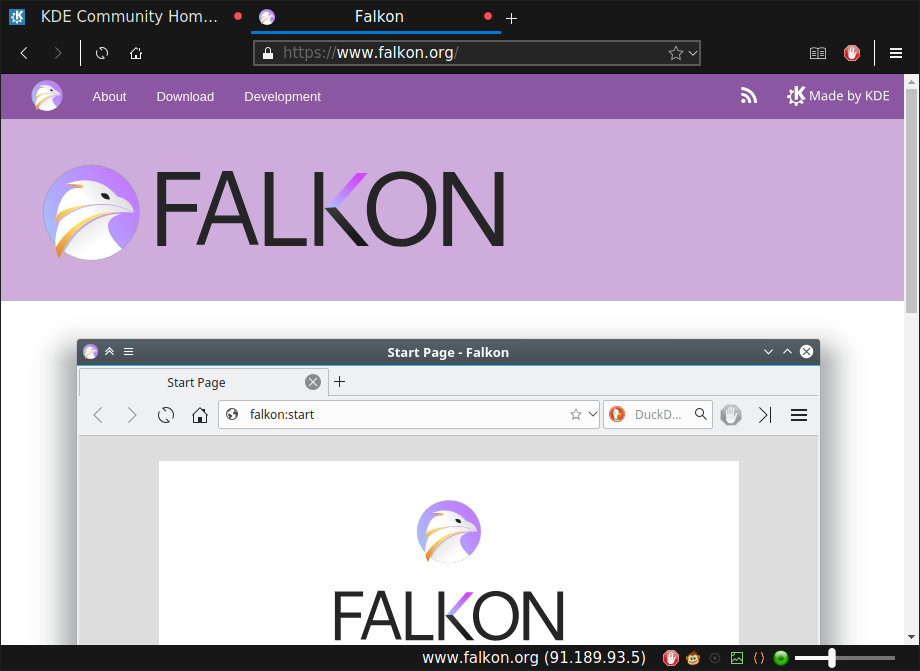Click the DuckDuckGo search engine icon

coord(617,414)
